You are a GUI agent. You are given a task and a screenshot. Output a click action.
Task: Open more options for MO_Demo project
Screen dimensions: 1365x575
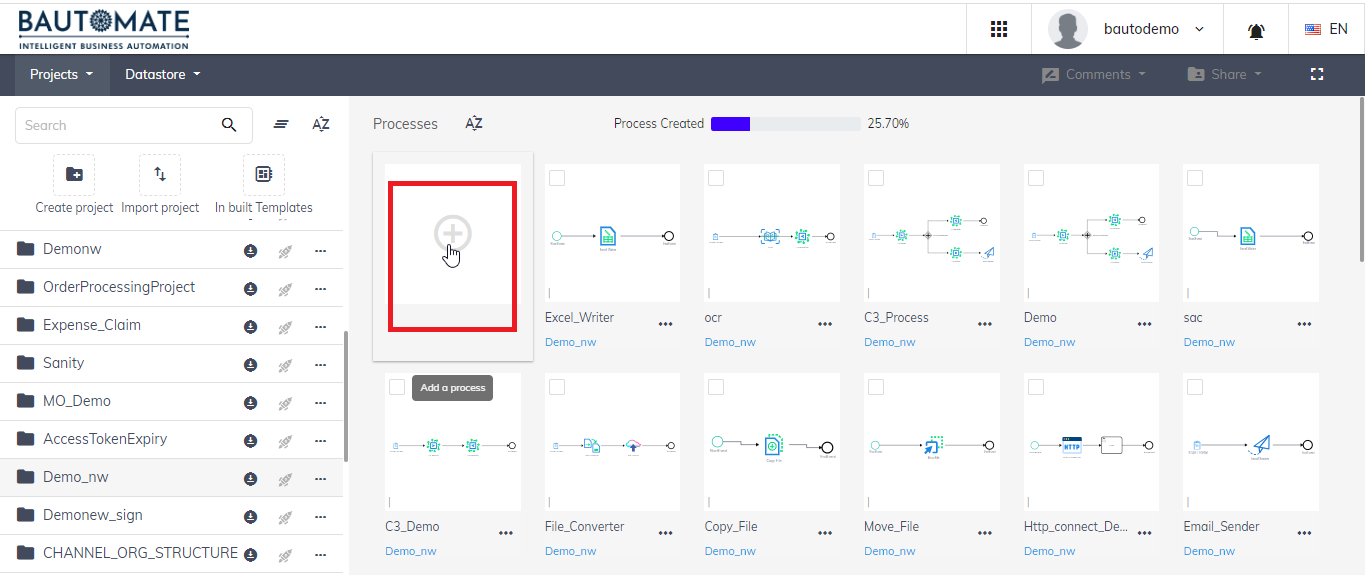point(320,402)
